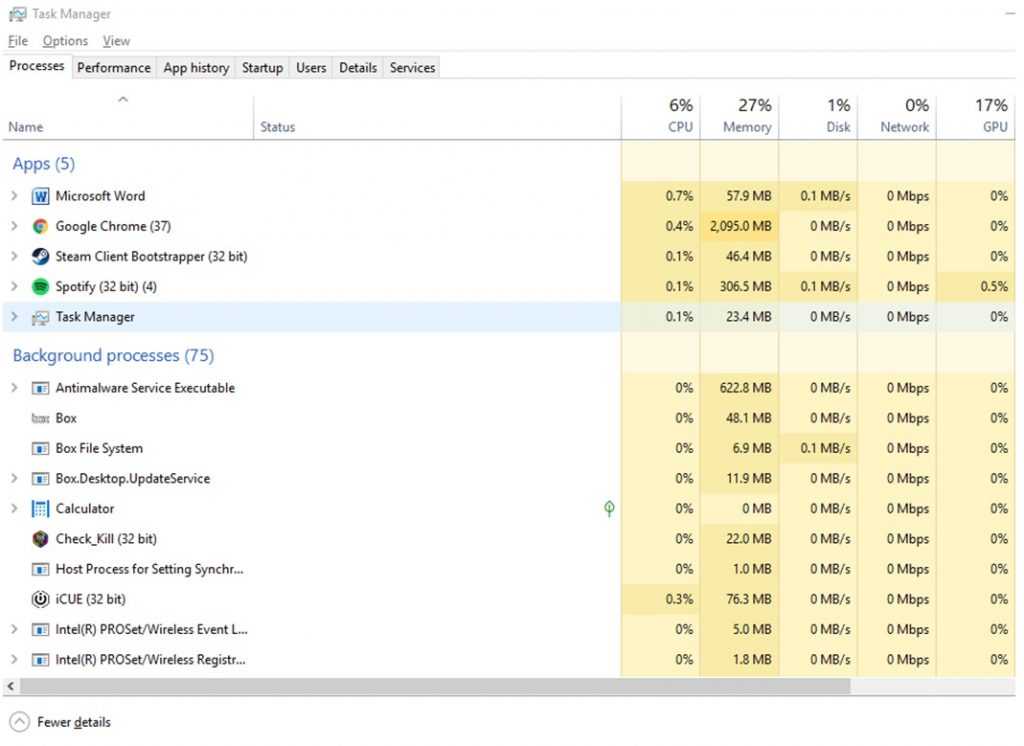
Task: Click the Antimalware Service Executable icon
Action: [40, 388]
